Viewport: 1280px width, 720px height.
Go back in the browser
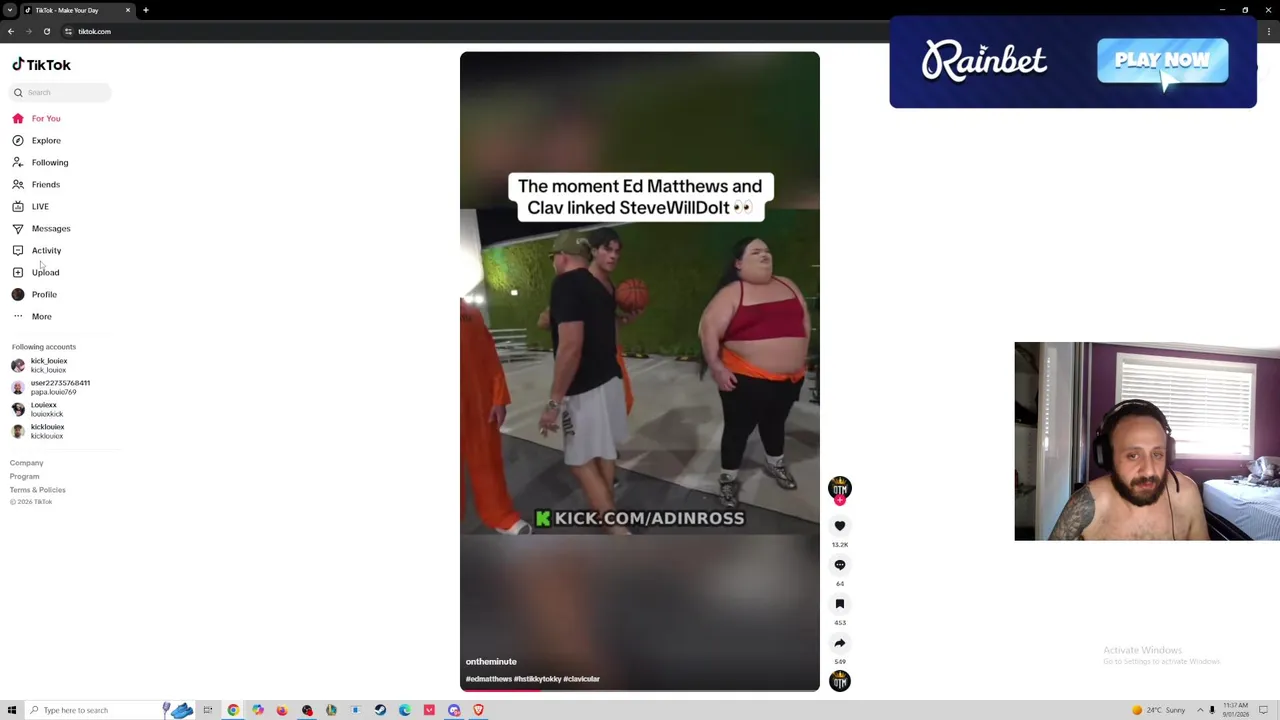tap(11, 31)
